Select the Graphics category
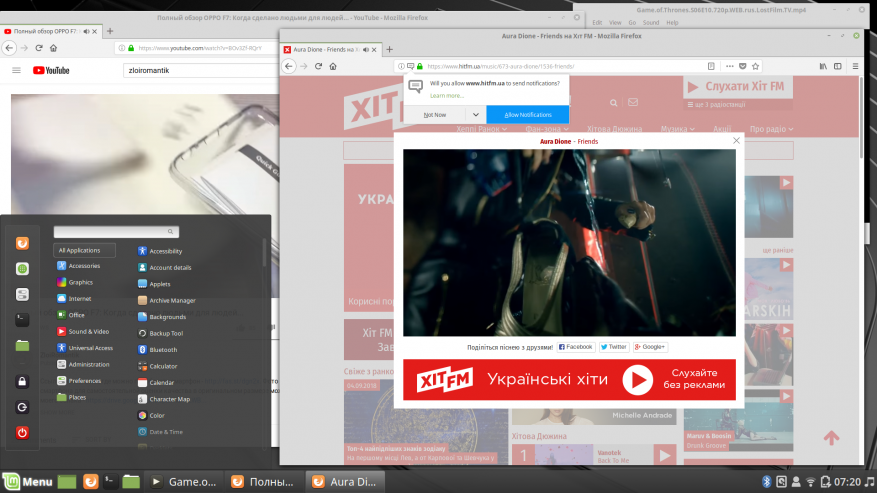The width and height of the screenshot is (877, 493). (75, 283)
